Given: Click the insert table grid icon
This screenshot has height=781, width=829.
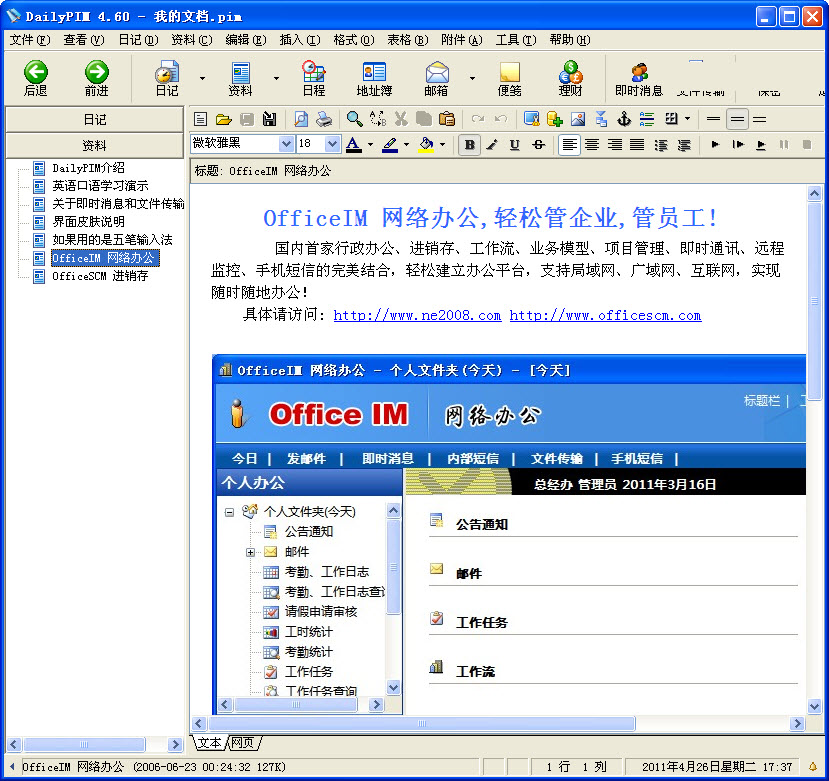Looking at the screenshot, I should tap(671, 119).
